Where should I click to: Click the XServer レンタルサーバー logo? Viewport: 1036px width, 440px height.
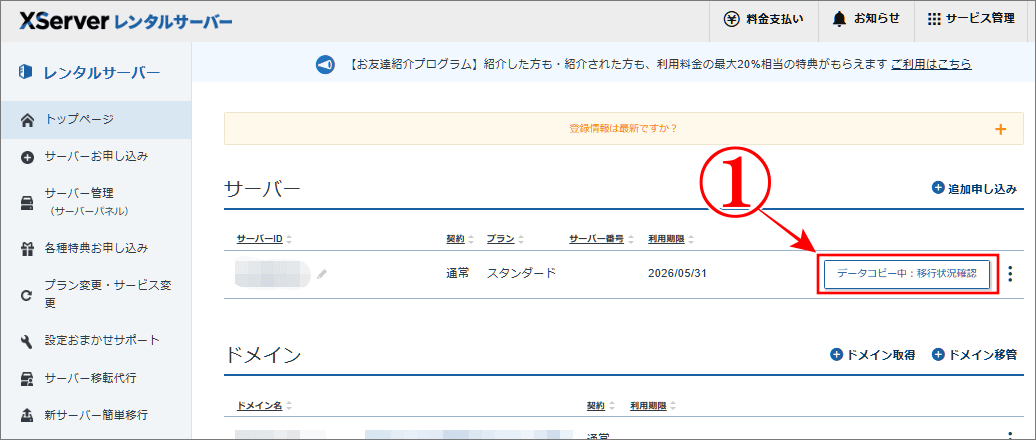pos(126,20)
